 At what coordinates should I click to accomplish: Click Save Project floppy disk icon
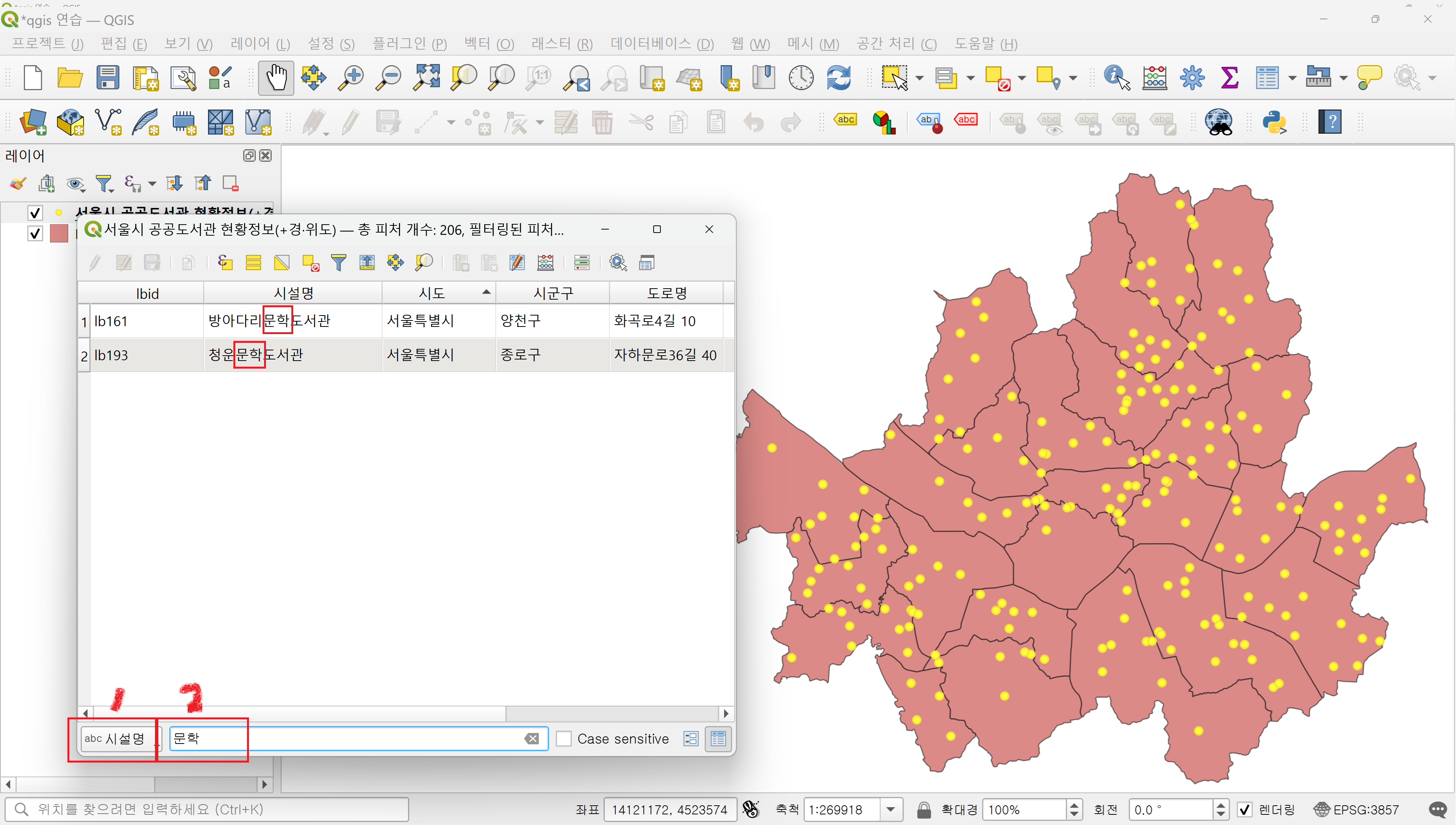click(107, 78)
